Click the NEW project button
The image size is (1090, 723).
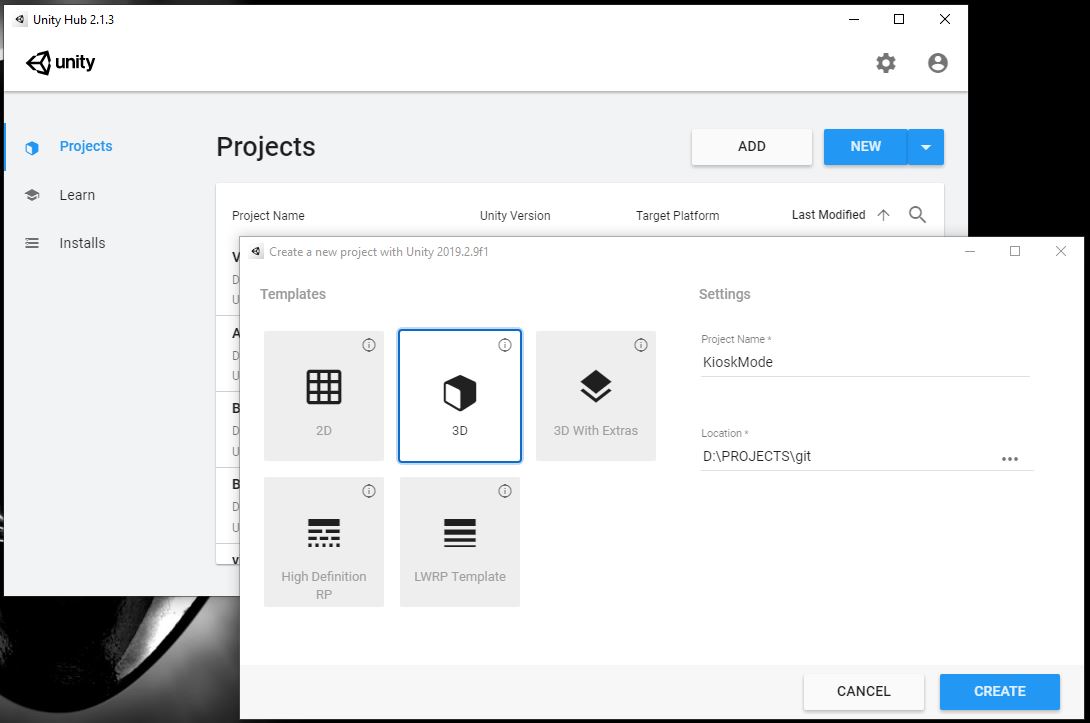(865, 147)
